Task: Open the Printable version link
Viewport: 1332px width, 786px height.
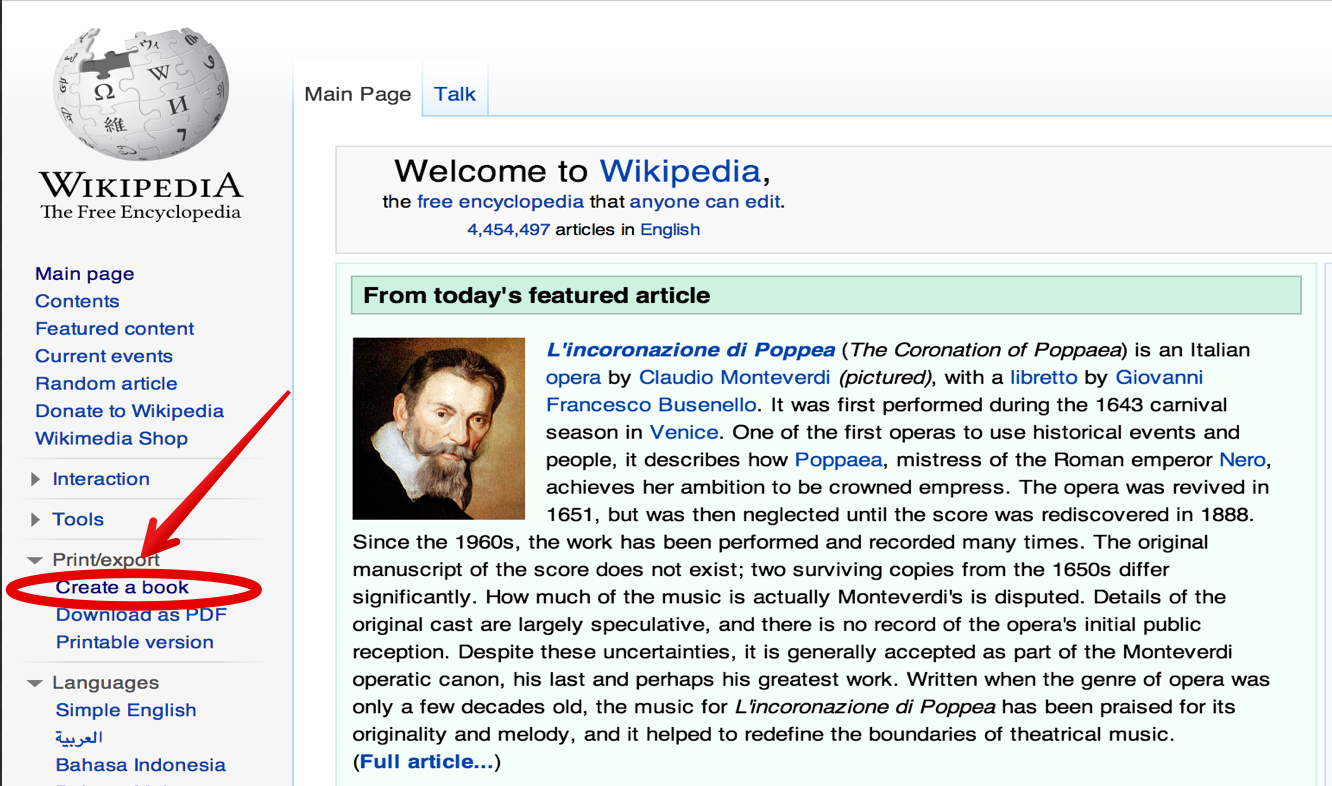Action: click(135, 642)
